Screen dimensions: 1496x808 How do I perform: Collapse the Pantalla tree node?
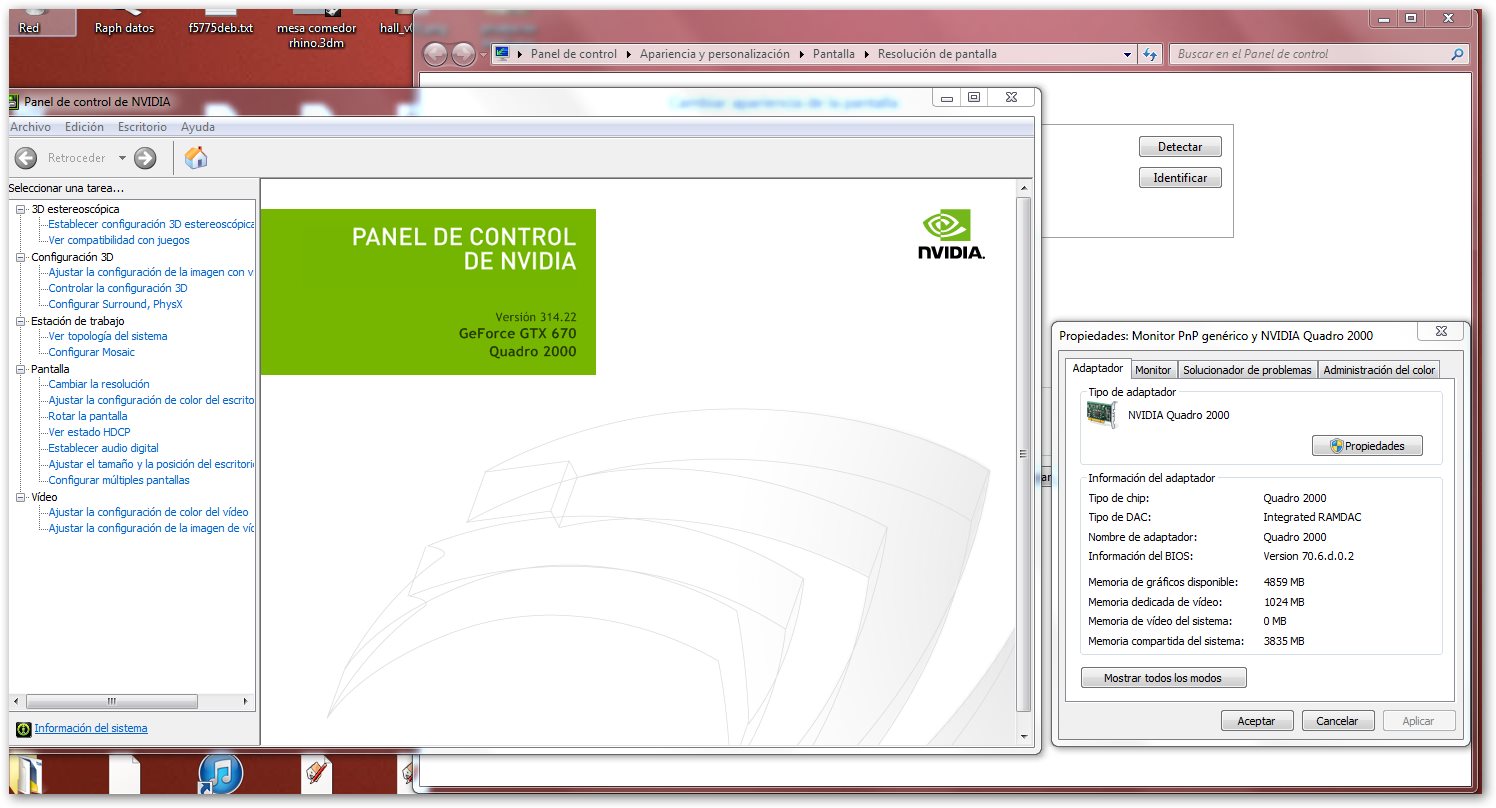[x=22, y=369]
